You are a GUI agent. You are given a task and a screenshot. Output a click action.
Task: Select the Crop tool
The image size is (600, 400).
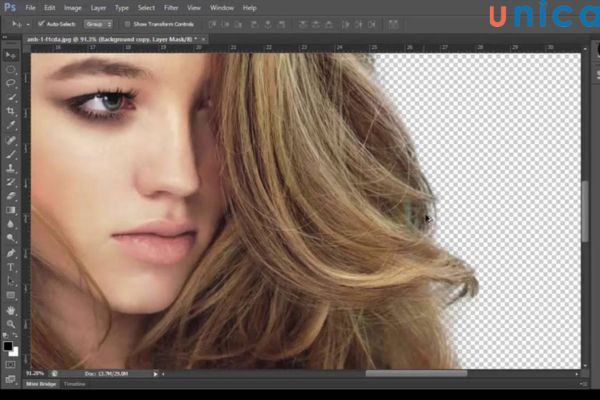click(x=11, y=111)
